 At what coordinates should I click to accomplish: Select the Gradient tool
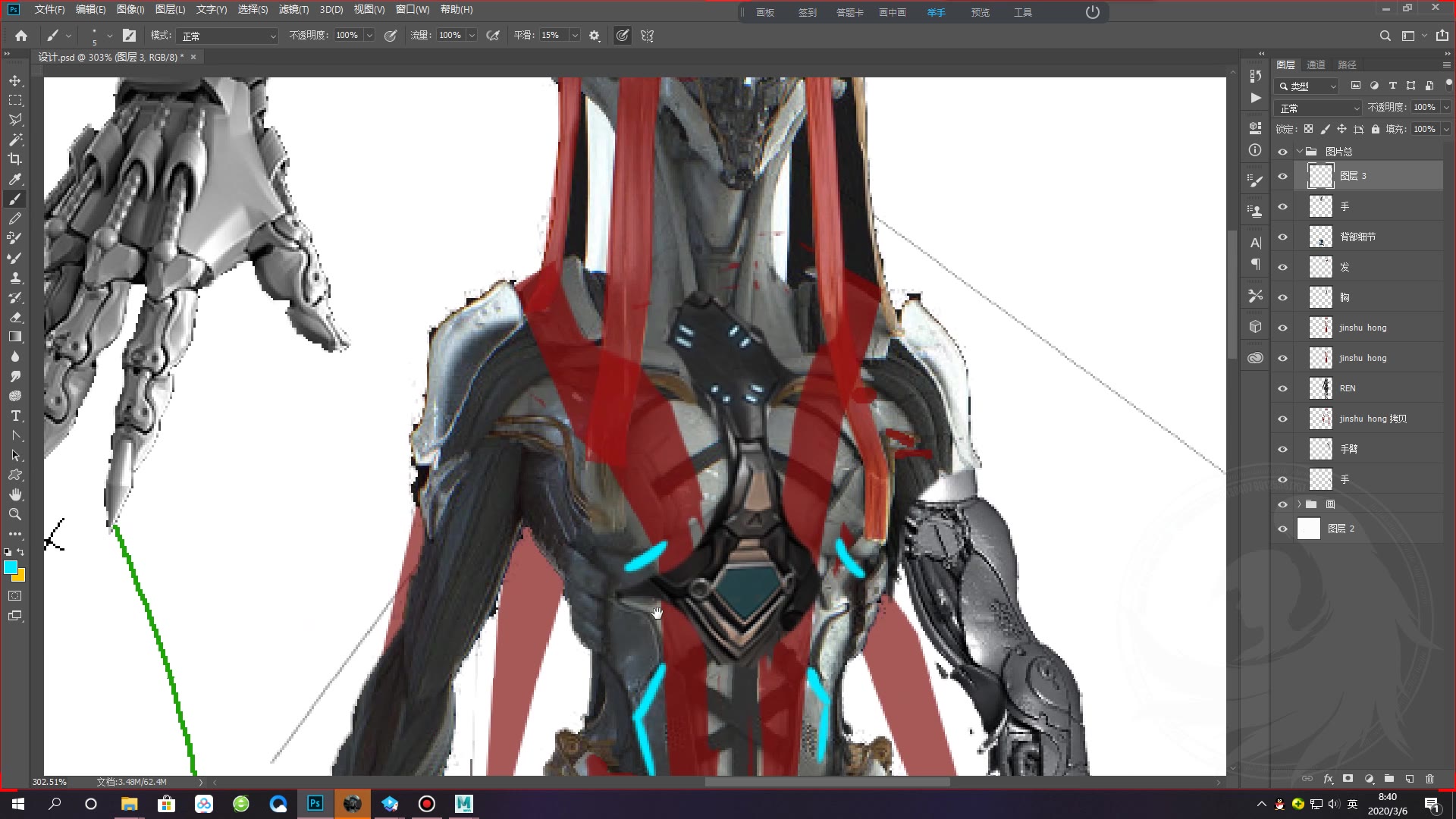[x=15, y=337]
